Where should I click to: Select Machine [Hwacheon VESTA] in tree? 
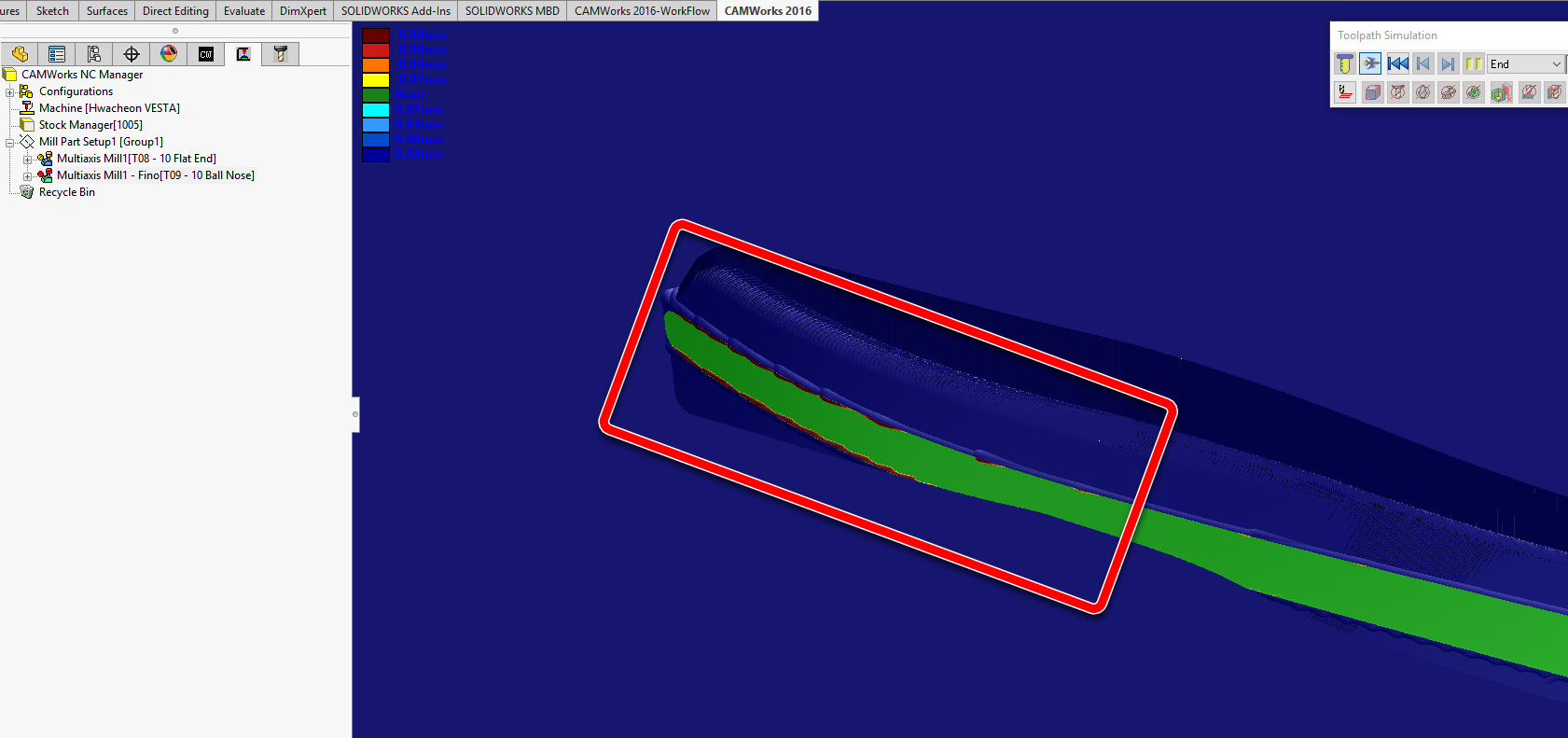[x=108, y=108]
